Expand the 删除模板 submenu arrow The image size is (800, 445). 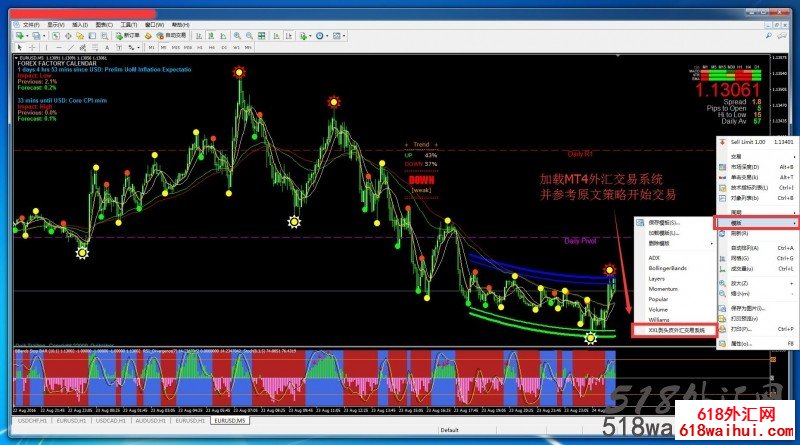(712, 243)
